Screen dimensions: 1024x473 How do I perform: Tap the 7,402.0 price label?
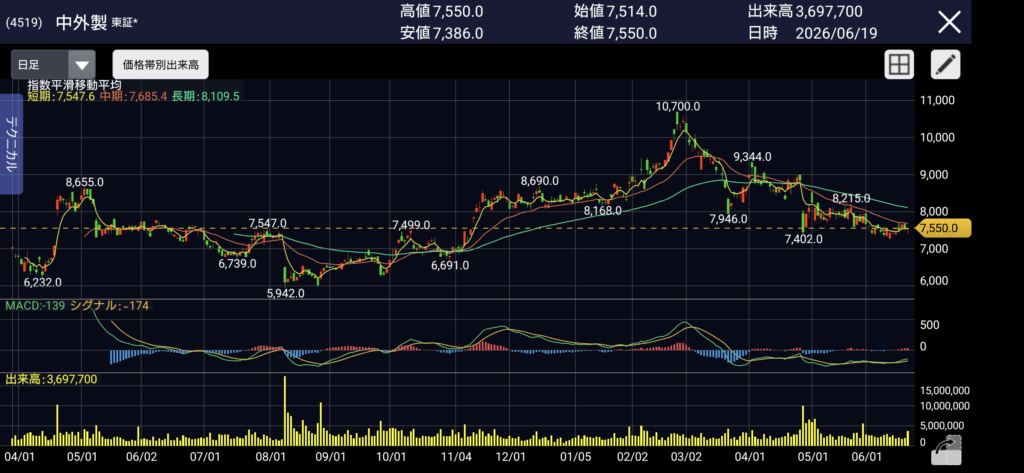point(803,239)
